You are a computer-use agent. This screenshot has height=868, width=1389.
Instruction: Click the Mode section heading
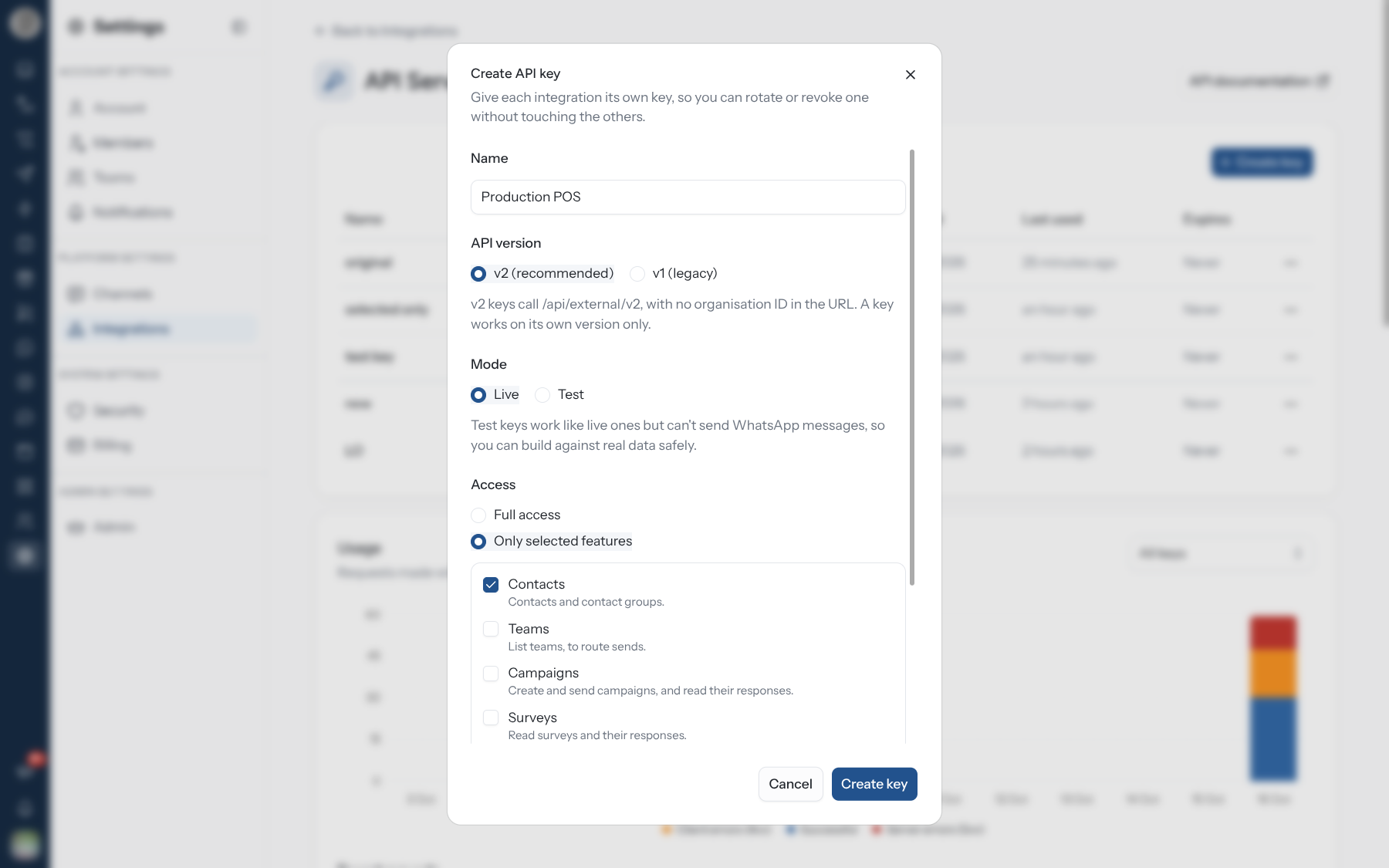[488, 364]
